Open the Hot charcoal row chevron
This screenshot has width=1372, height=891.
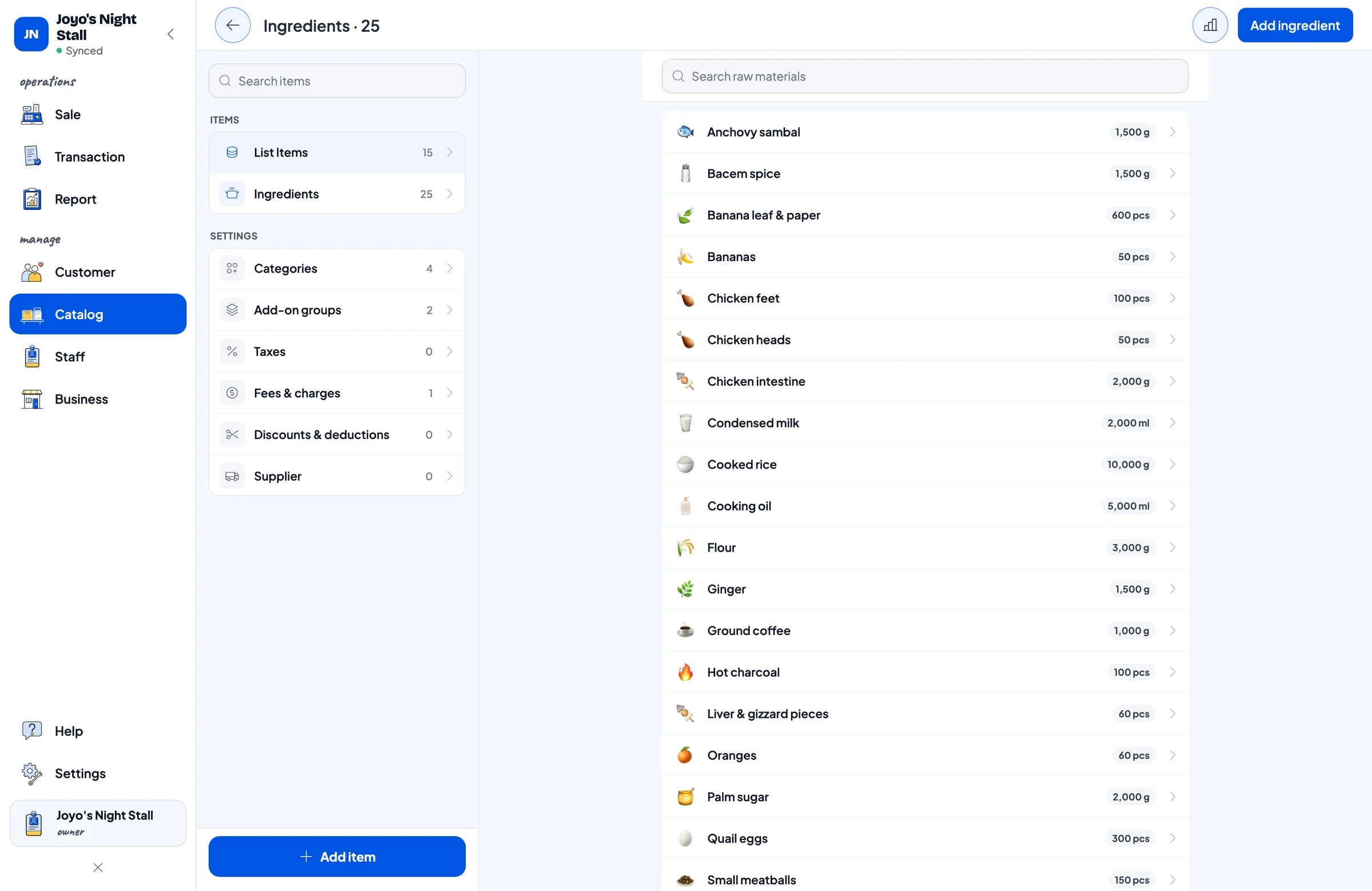point(1172,672)
